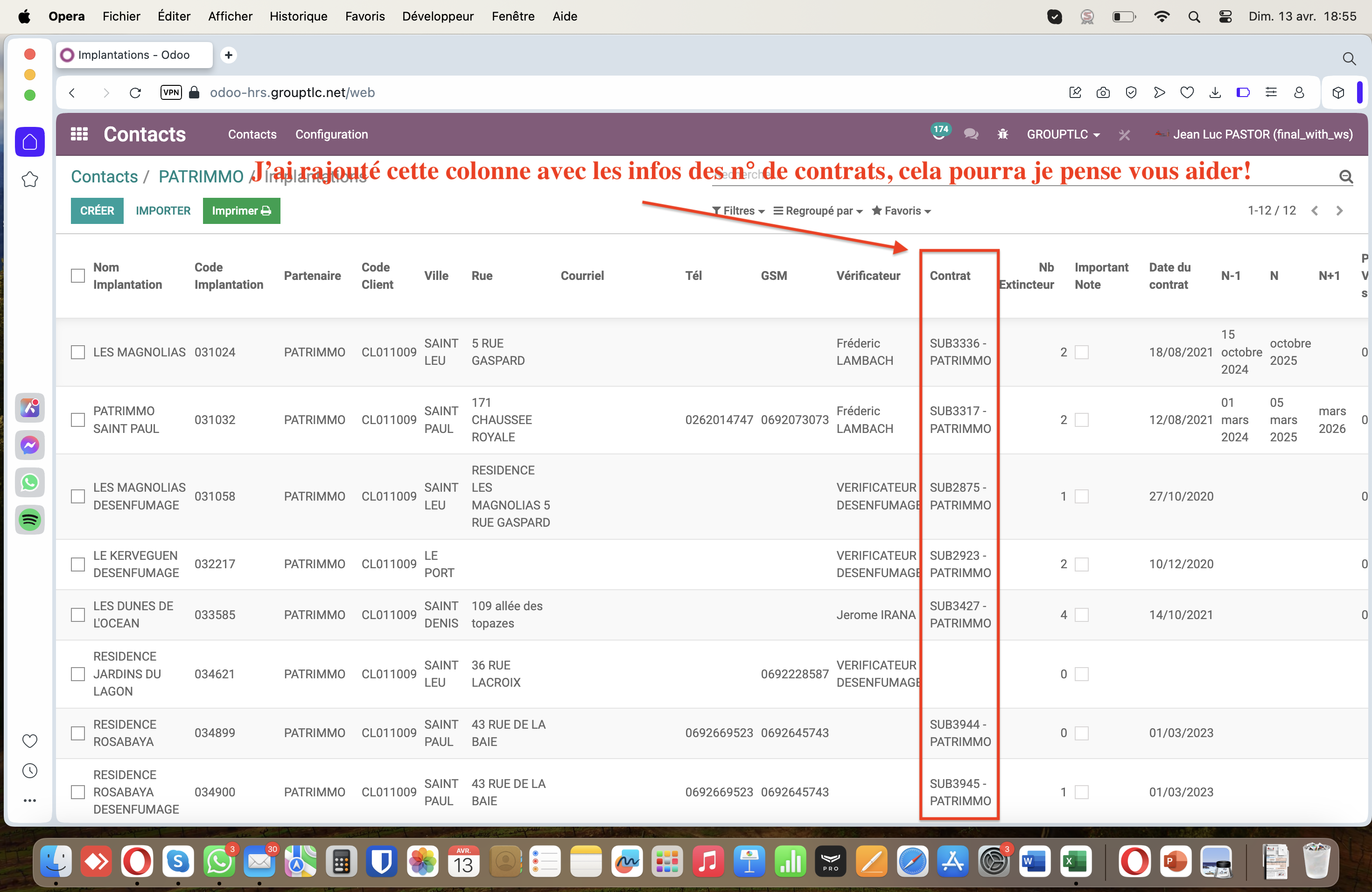Image resolution: width=1372 pixels, height=892 pixels.
Task: Click the PATRIMMO breadcrumb link
Action: [x=201, y=176]
